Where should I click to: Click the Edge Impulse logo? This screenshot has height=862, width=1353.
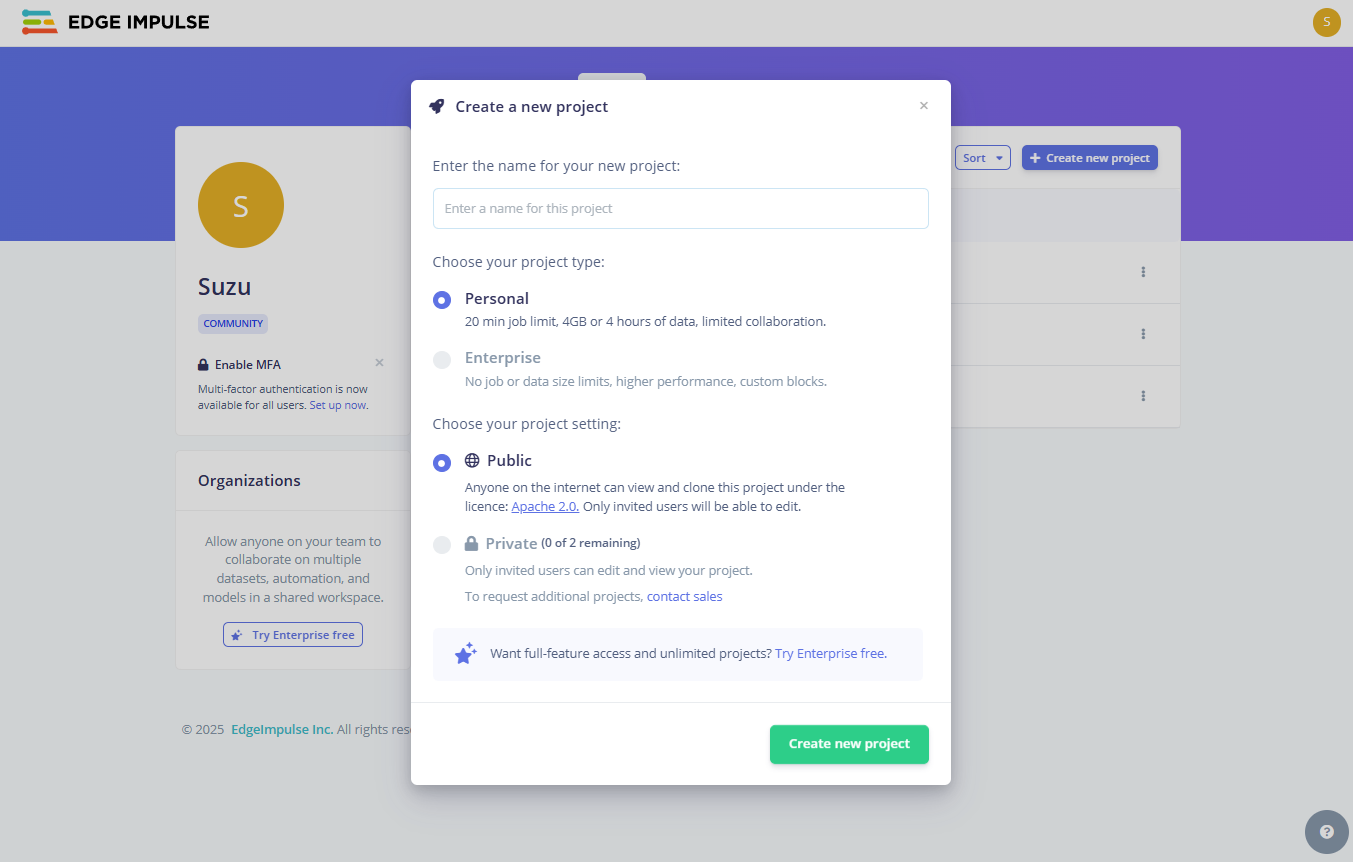(x=115, y=22)
